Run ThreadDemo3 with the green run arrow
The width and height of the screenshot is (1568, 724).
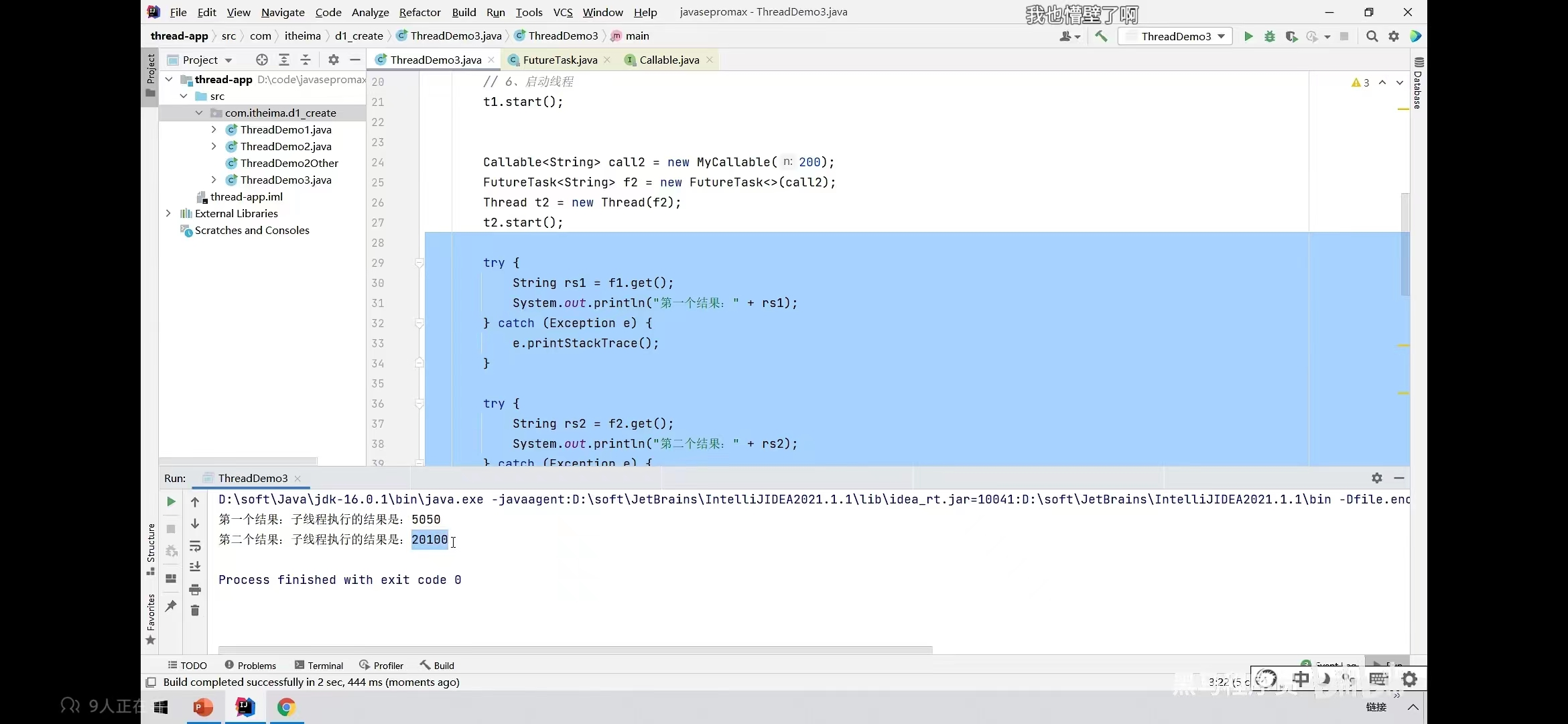click(1248, 36)
